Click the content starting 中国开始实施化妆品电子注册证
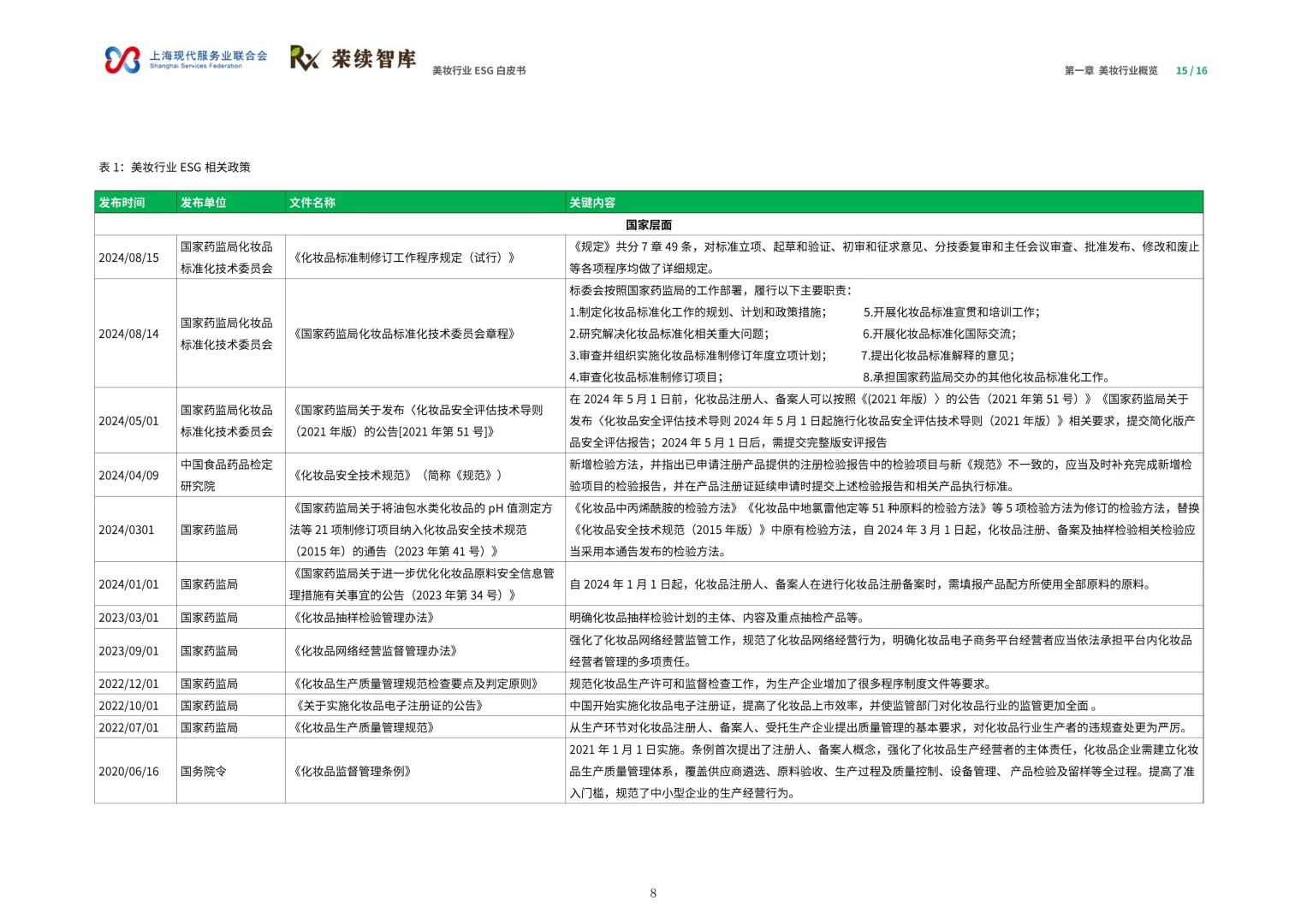 coord(834,706)
